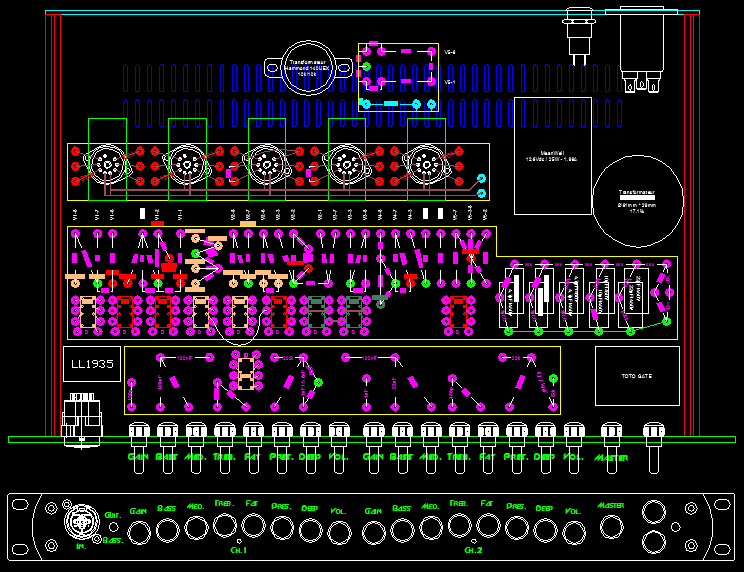This screenshot has height=572, width=744.
Task: Click the round toroidal Transformateur outline
Action: pos(638,201)
